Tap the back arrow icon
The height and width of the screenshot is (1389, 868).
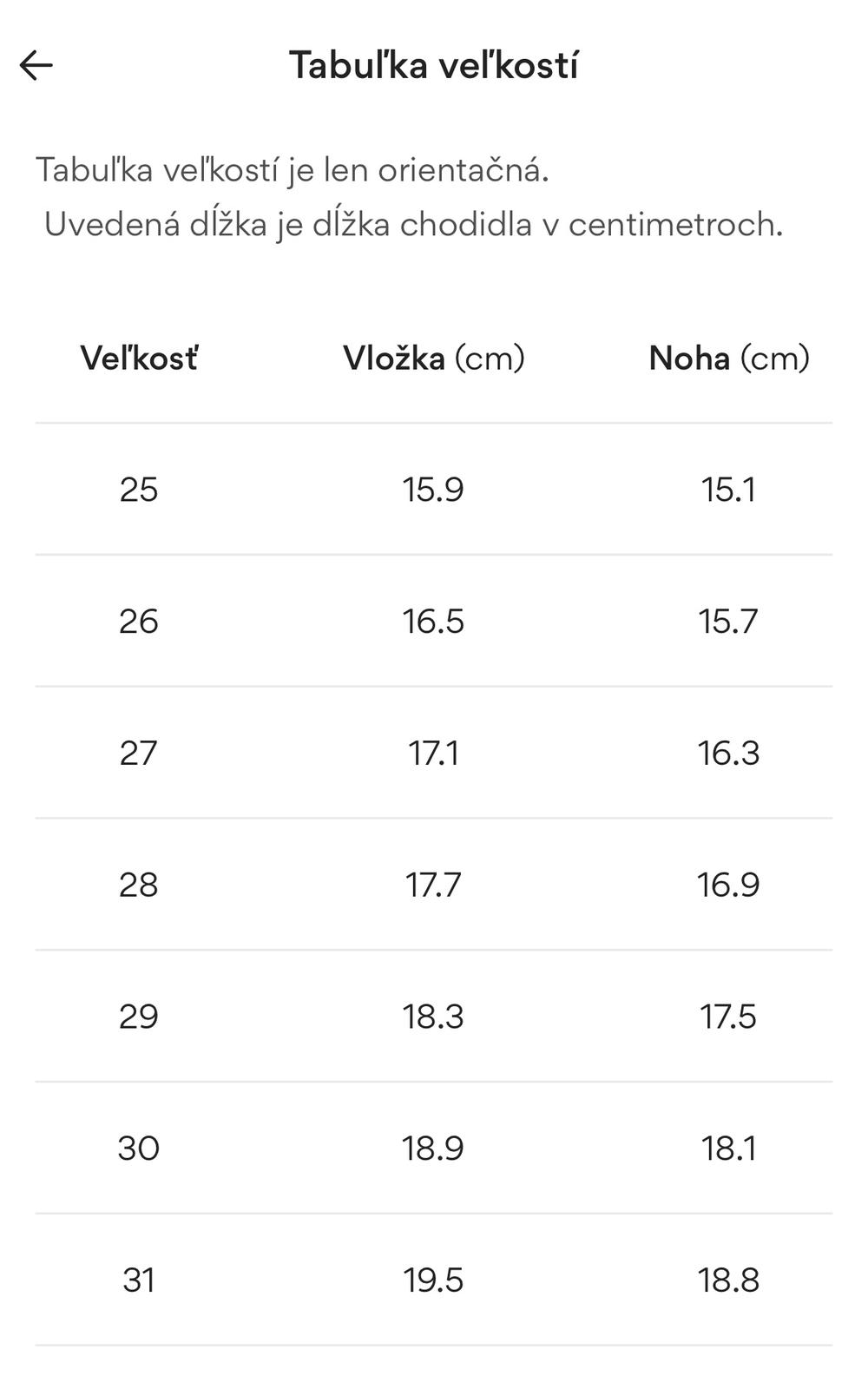[36, 65]
